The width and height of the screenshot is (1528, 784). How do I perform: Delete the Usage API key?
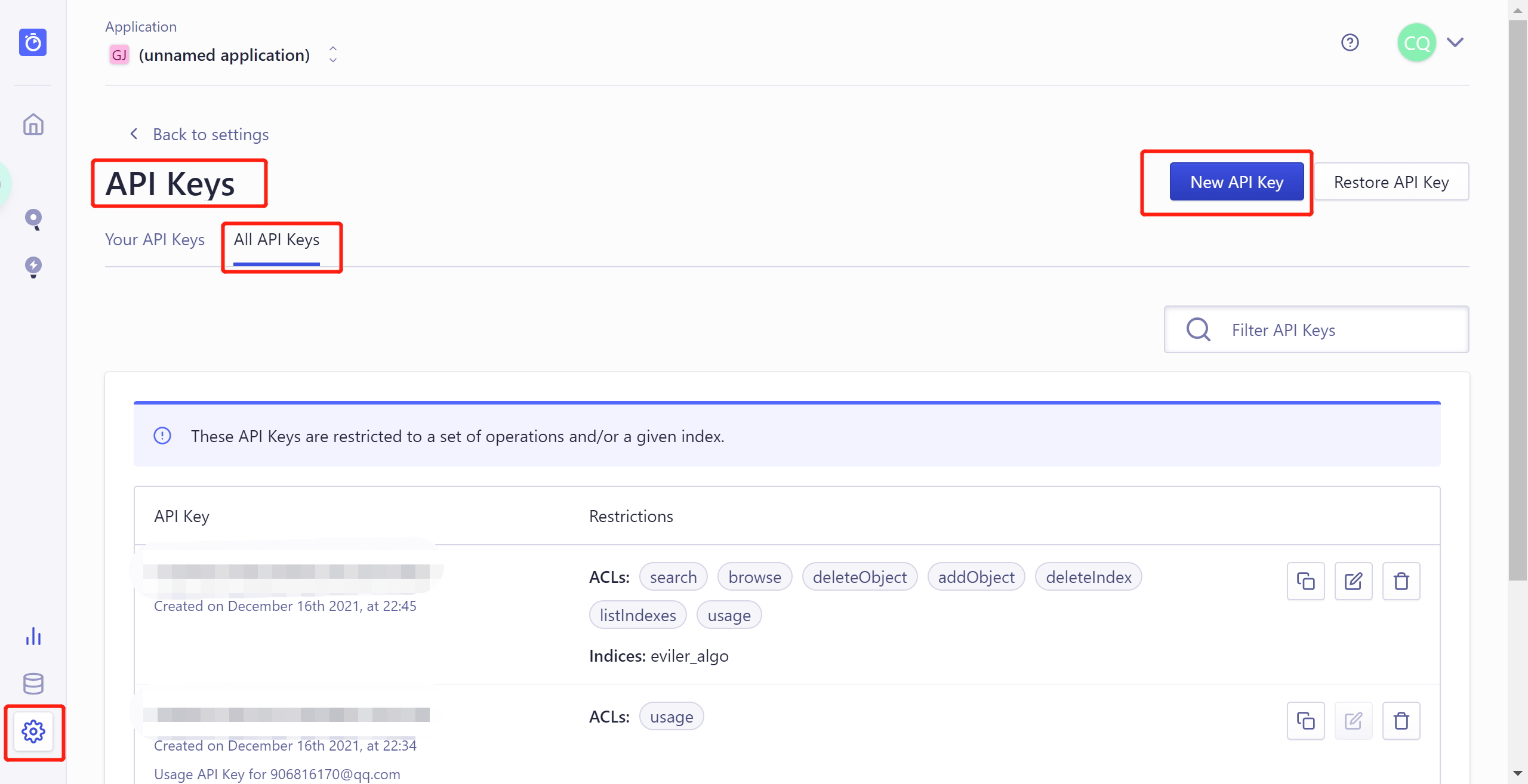[1401, 720]
